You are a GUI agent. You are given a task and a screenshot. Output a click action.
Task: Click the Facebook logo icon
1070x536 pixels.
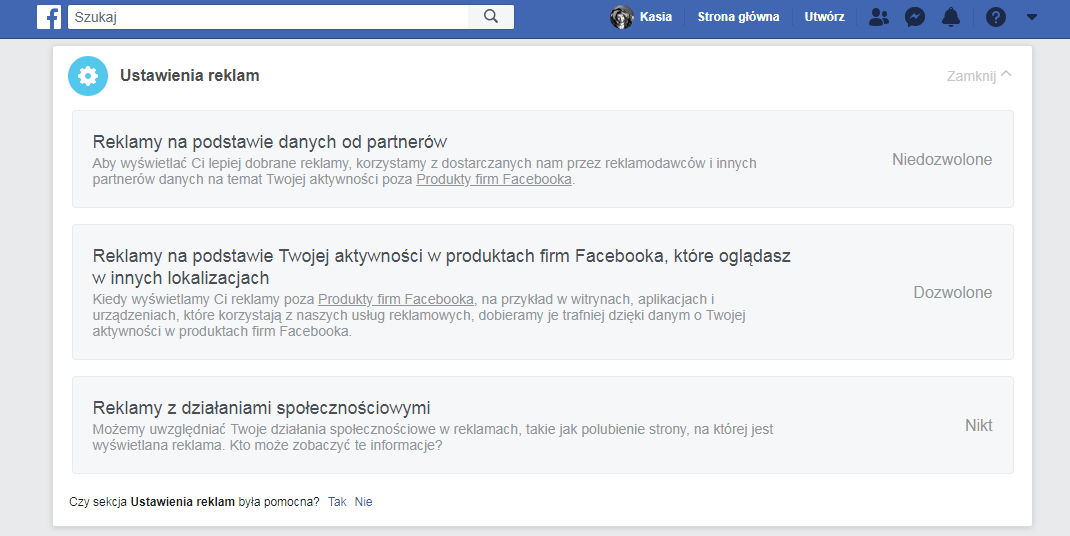click(x=49, y=17)
